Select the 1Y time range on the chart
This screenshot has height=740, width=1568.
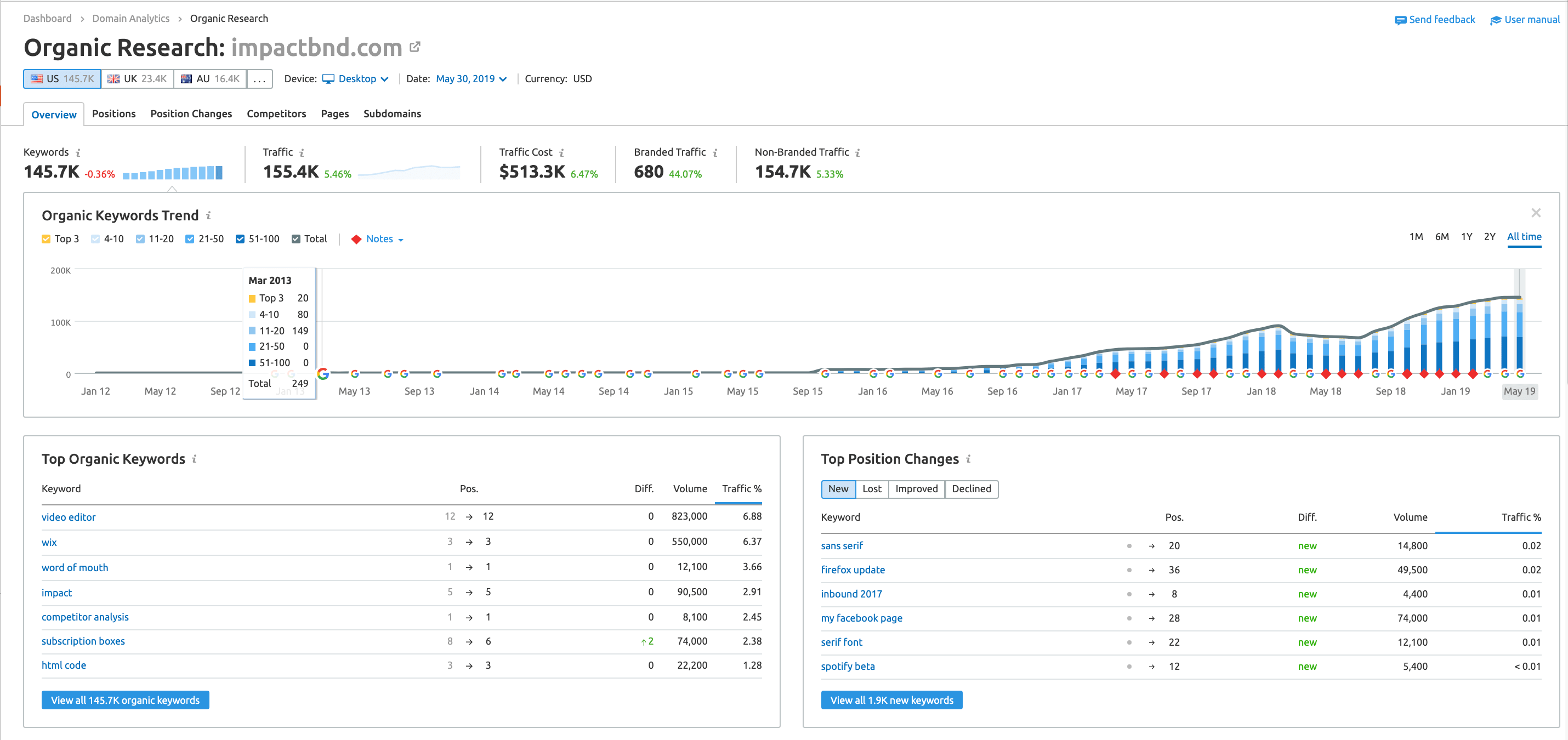click(1467, 237)
